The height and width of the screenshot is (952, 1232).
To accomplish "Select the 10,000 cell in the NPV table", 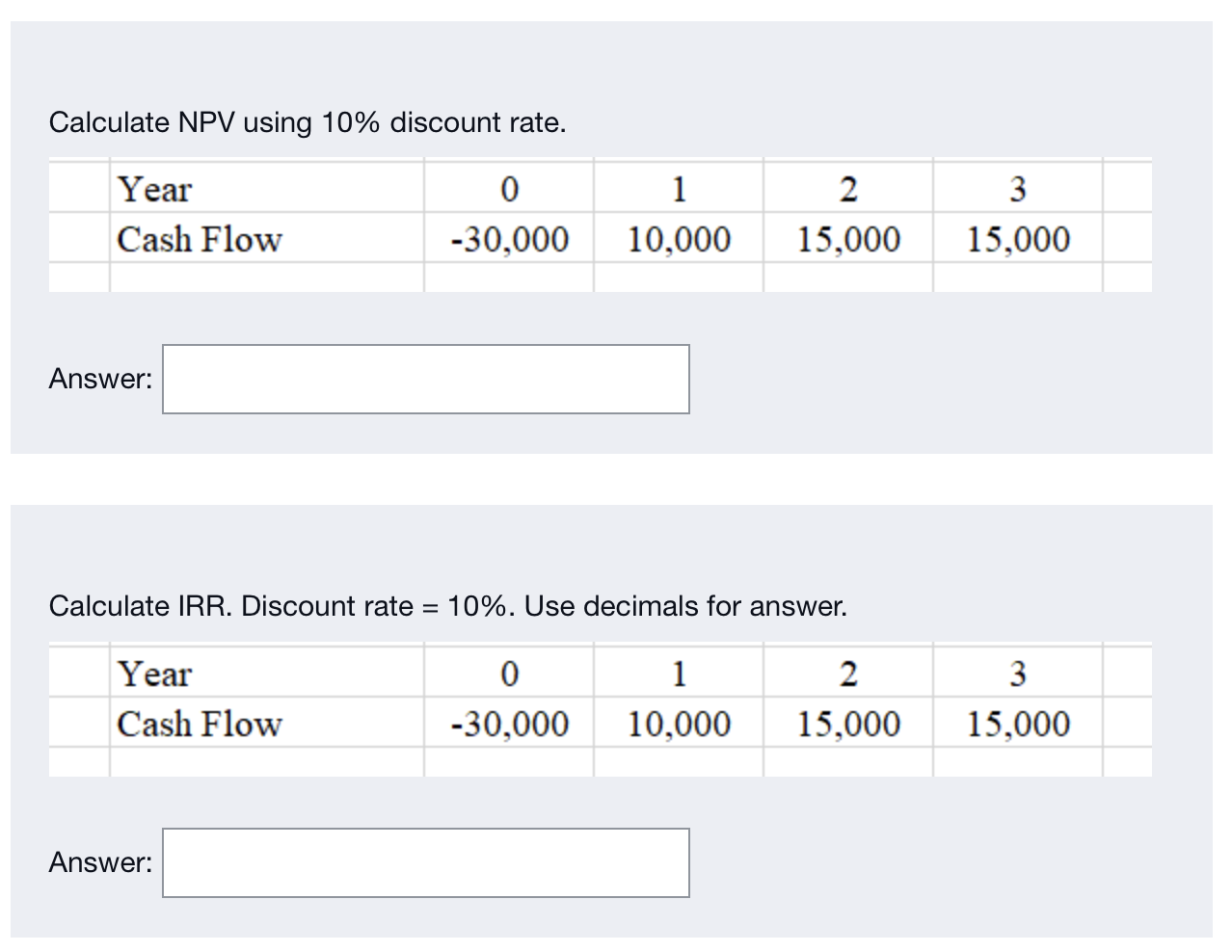I will [x=679, y=240].
